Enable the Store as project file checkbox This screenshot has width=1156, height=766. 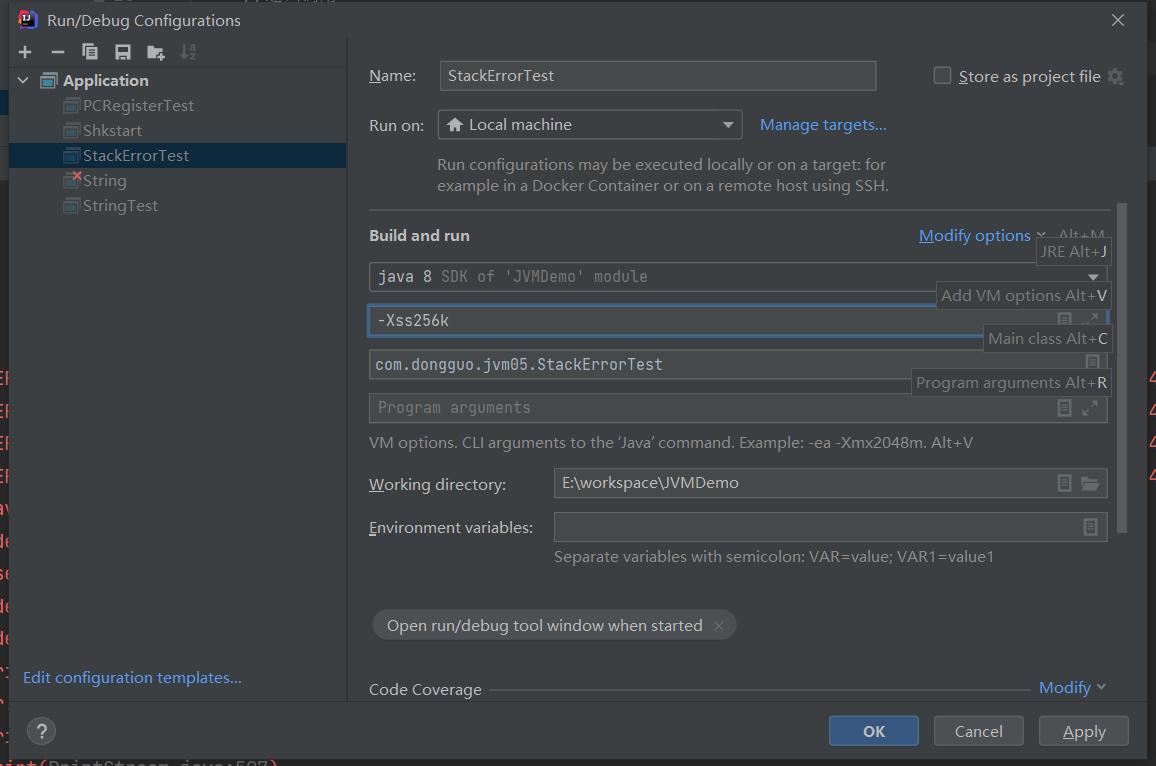[942, 76]
